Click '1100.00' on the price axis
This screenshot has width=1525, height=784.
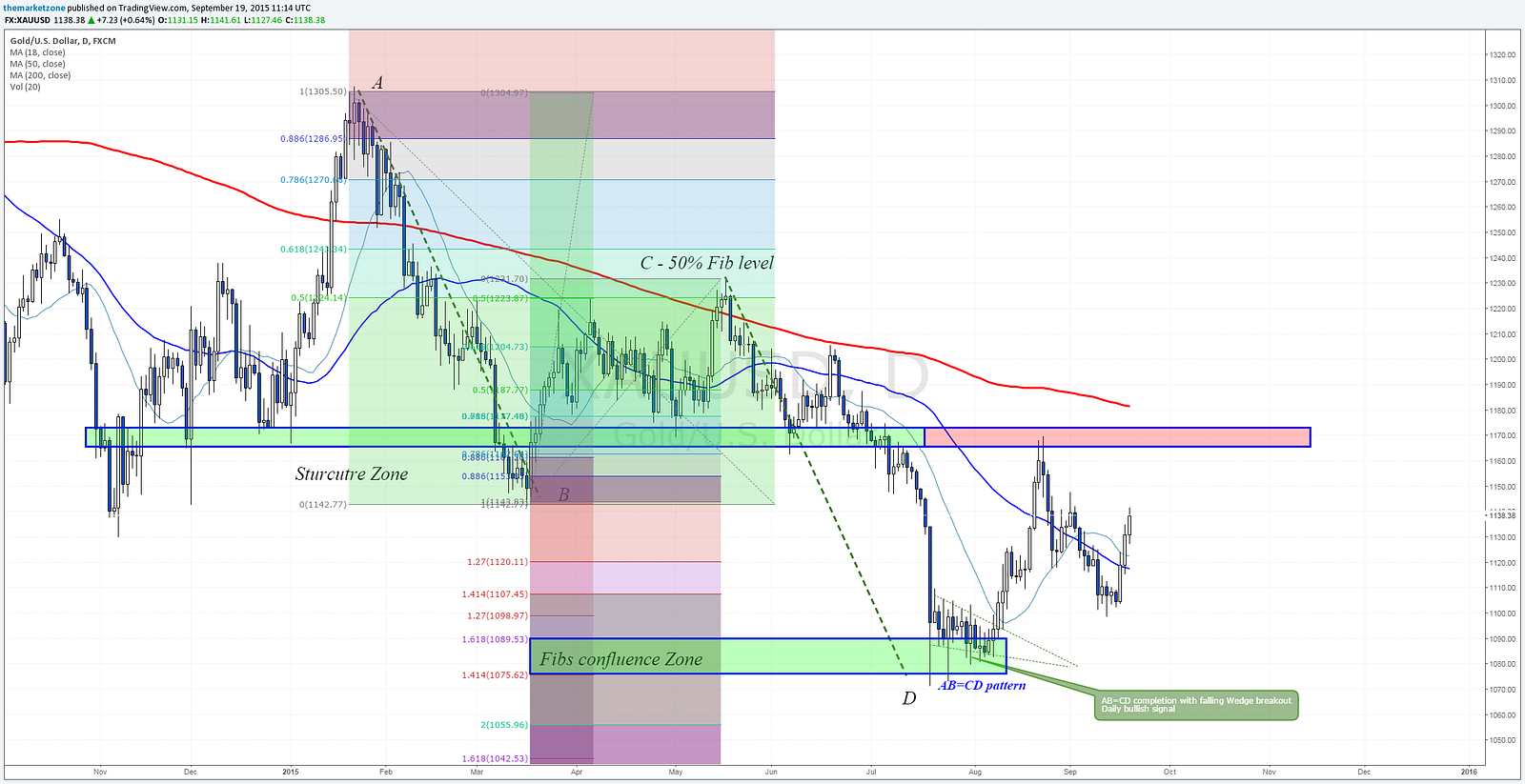click(1503, 613)
